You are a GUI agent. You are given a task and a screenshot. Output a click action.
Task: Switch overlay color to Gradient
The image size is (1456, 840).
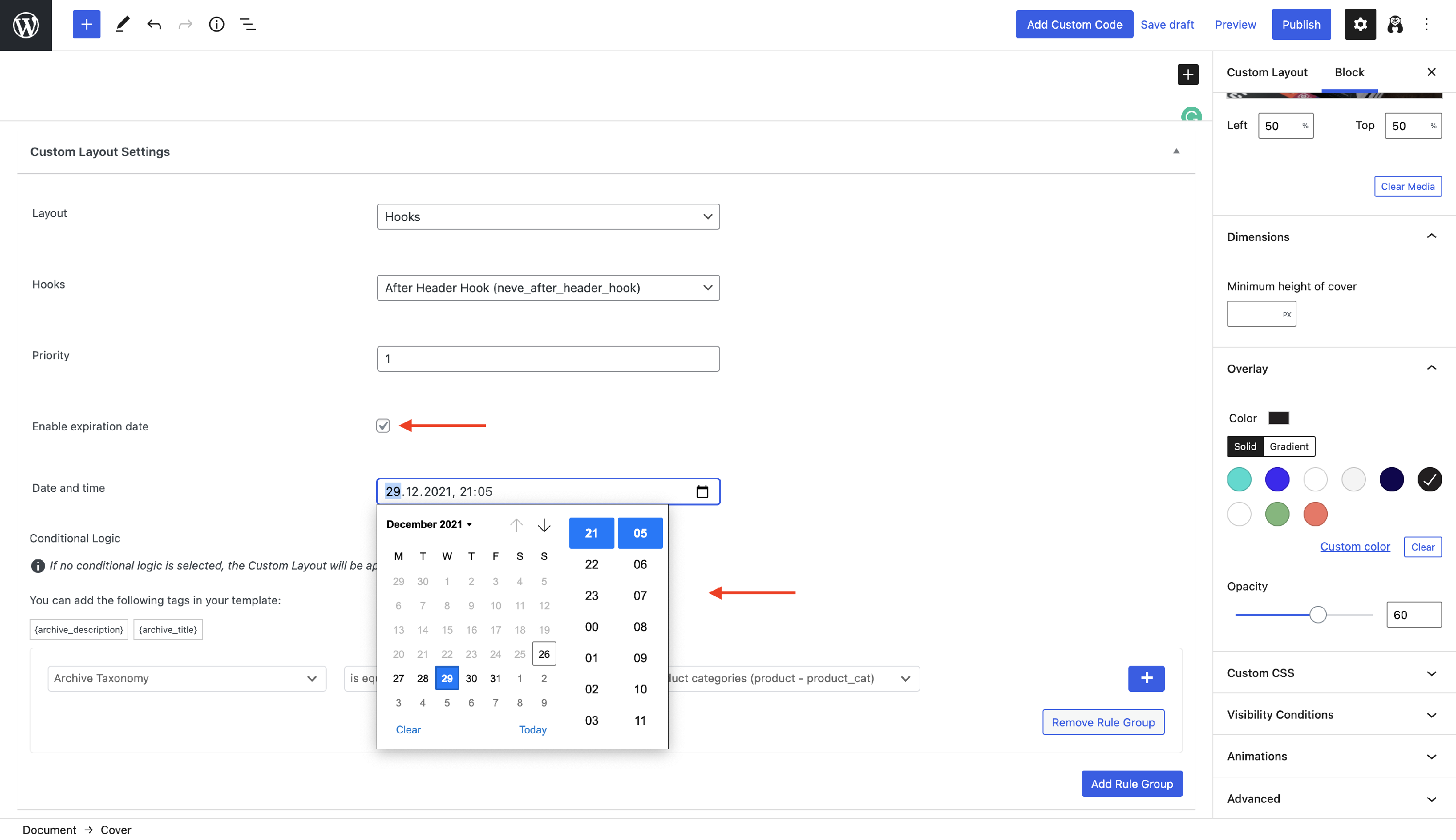point(1289,446)
